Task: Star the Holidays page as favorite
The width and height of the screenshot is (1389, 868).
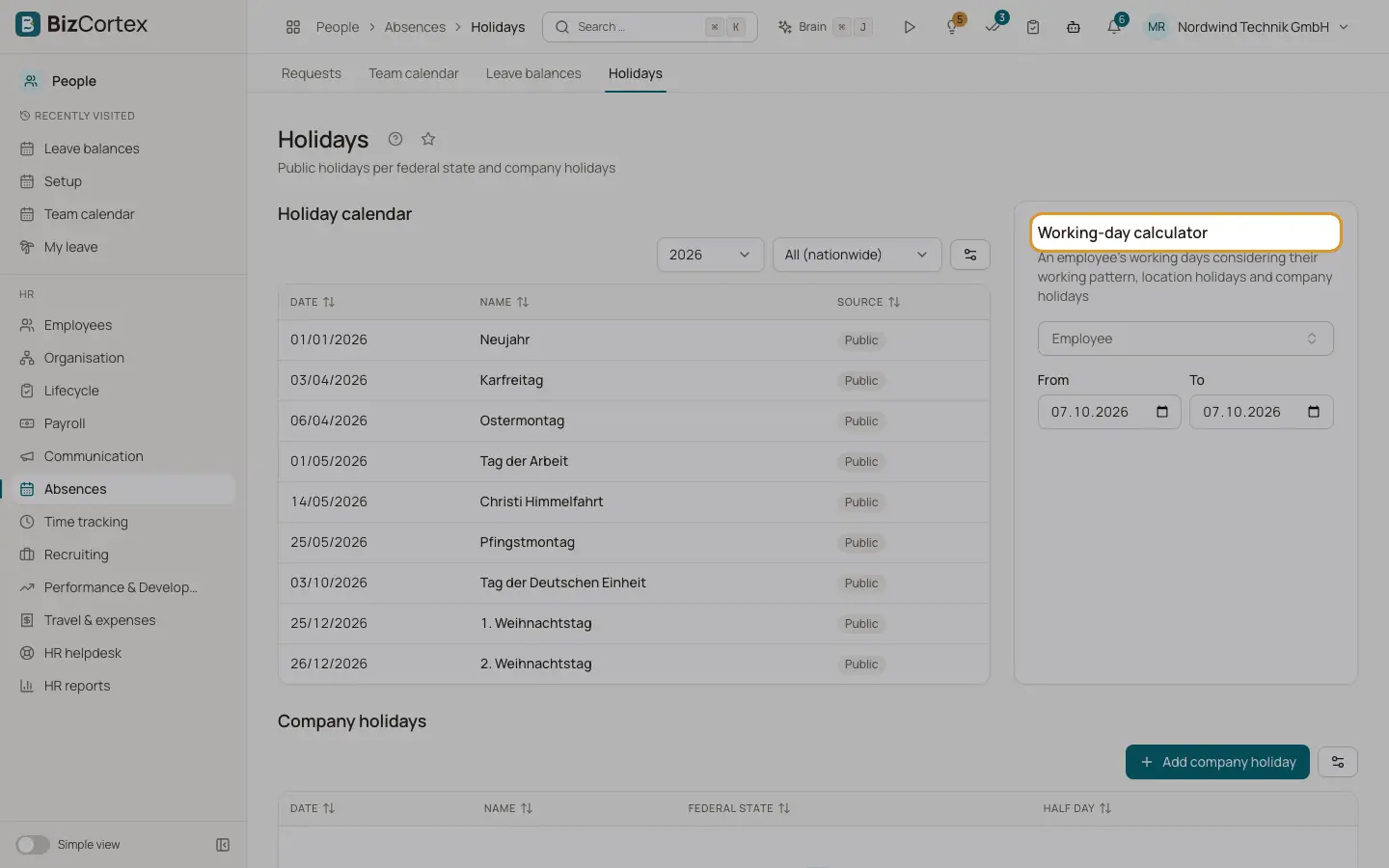Action: click(428, 139)
